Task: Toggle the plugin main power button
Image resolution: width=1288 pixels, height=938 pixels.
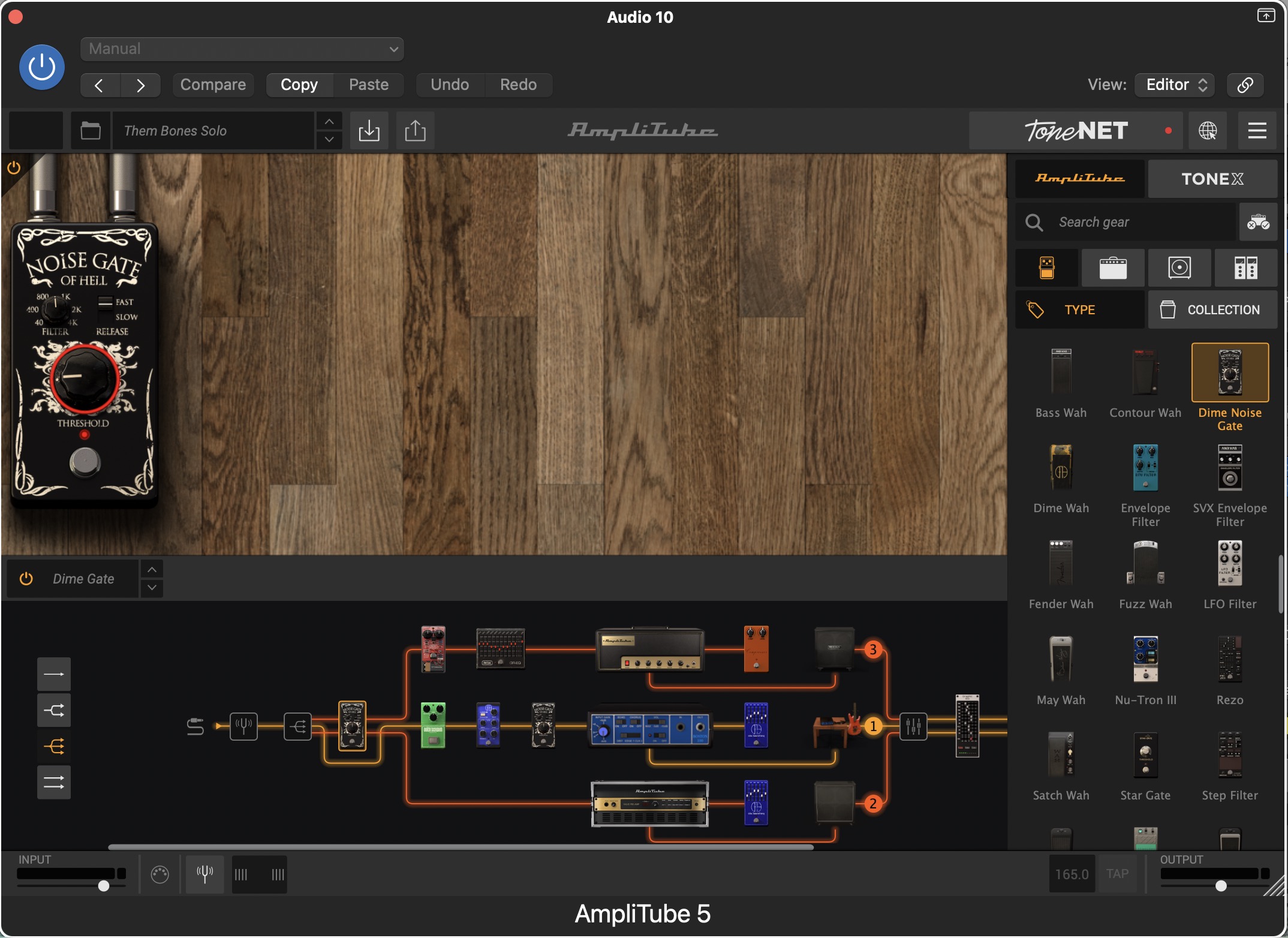Action: [x=42, y=67]
